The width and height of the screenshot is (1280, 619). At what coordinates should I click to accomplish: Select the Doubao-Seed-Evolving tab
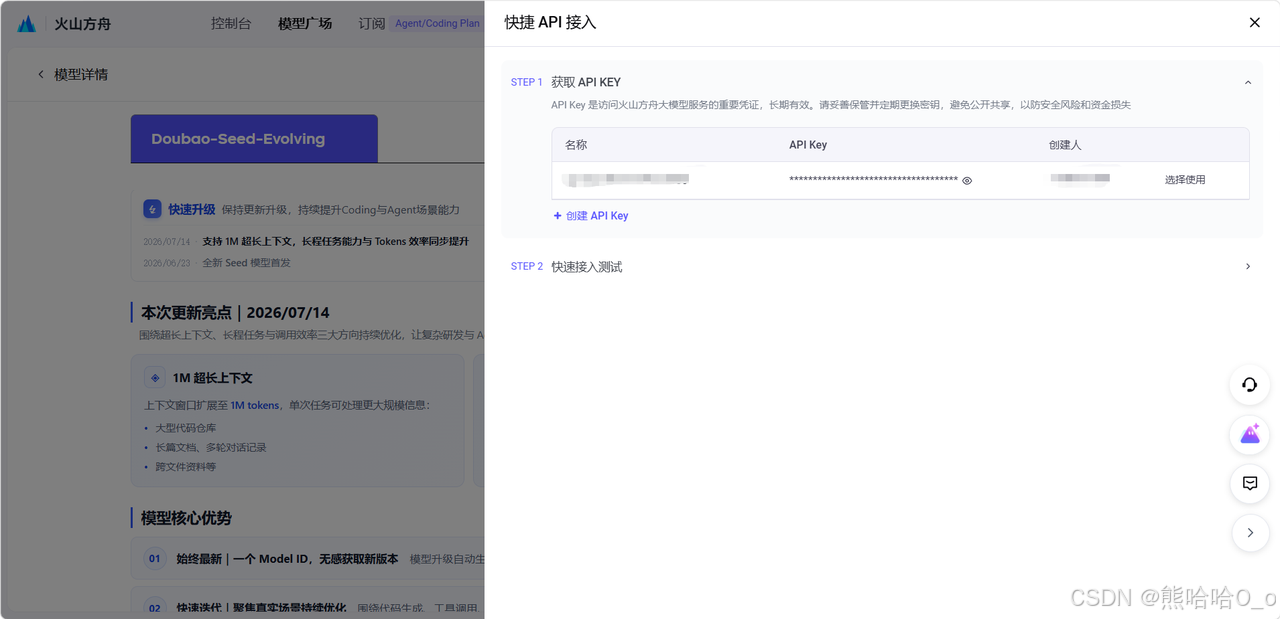pyautogui.click(x=254, y=139)
